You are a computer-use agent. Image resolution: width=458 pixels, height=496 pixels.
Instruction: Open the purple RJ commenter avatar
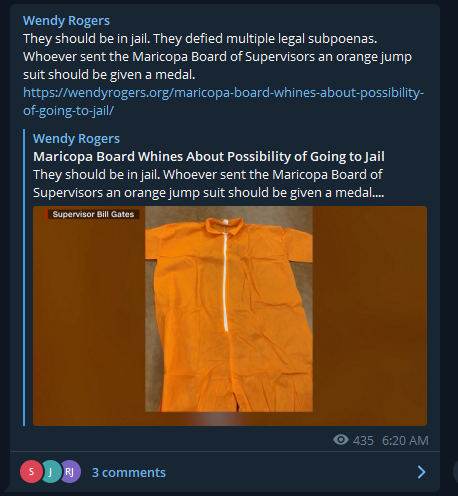pyautogui.click(x=70, y=472)
